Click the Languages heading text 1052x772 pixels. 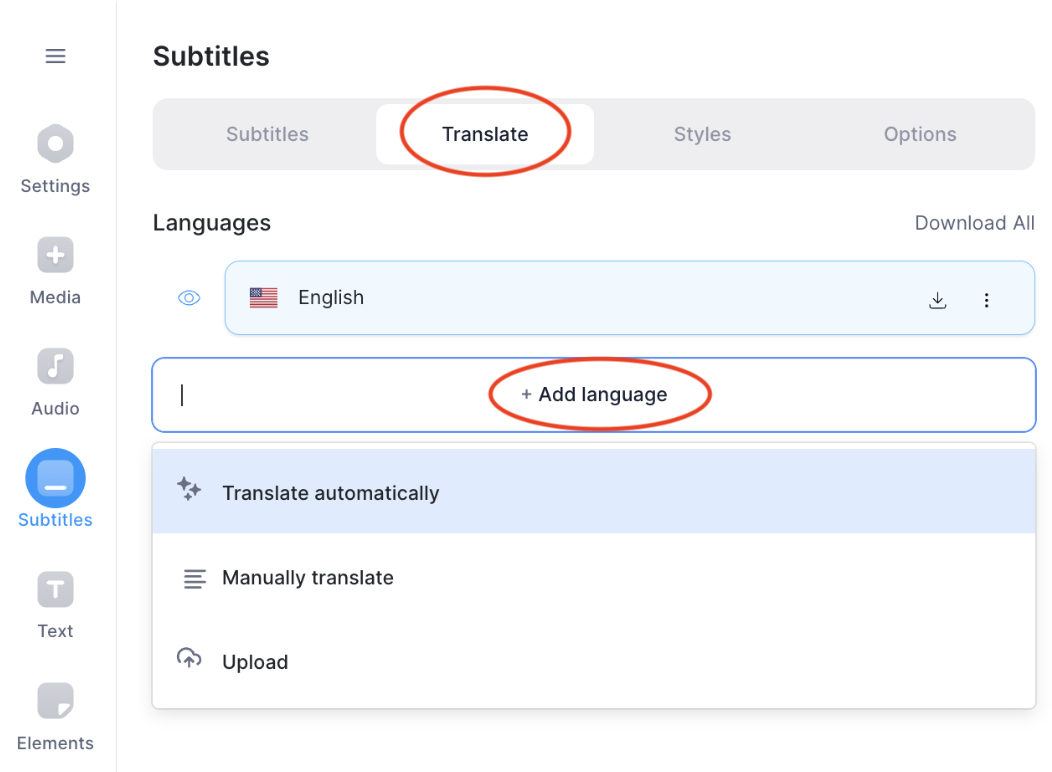coord(211,223)
